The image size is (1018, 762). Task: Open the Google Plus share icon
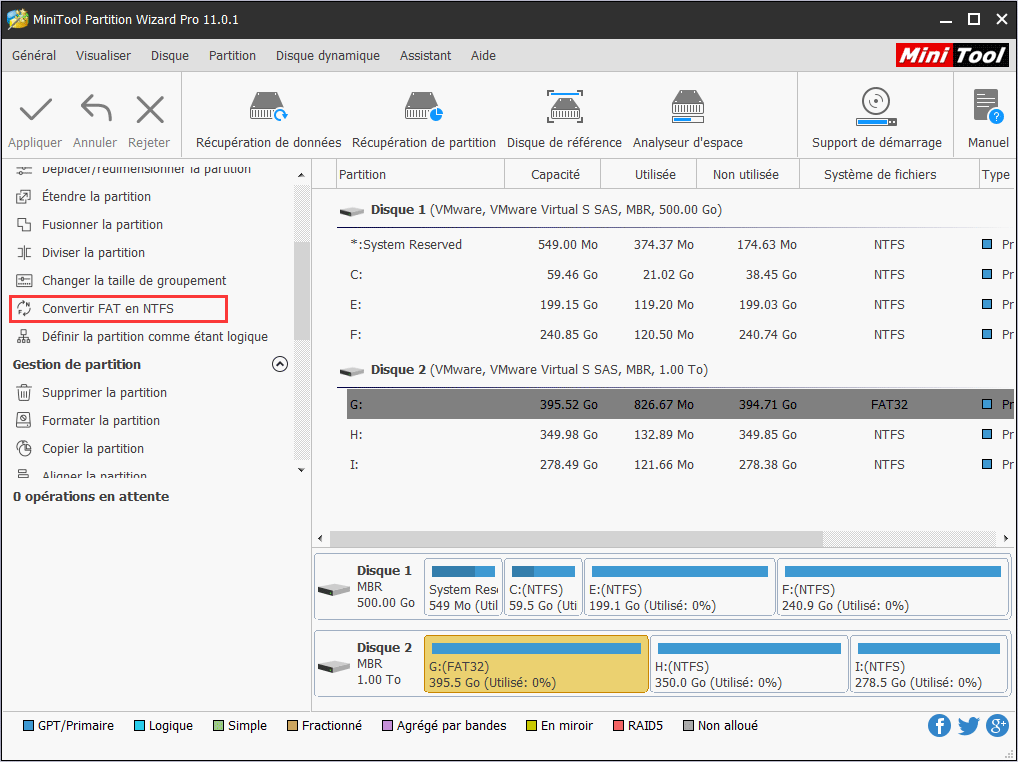point(997,726)
